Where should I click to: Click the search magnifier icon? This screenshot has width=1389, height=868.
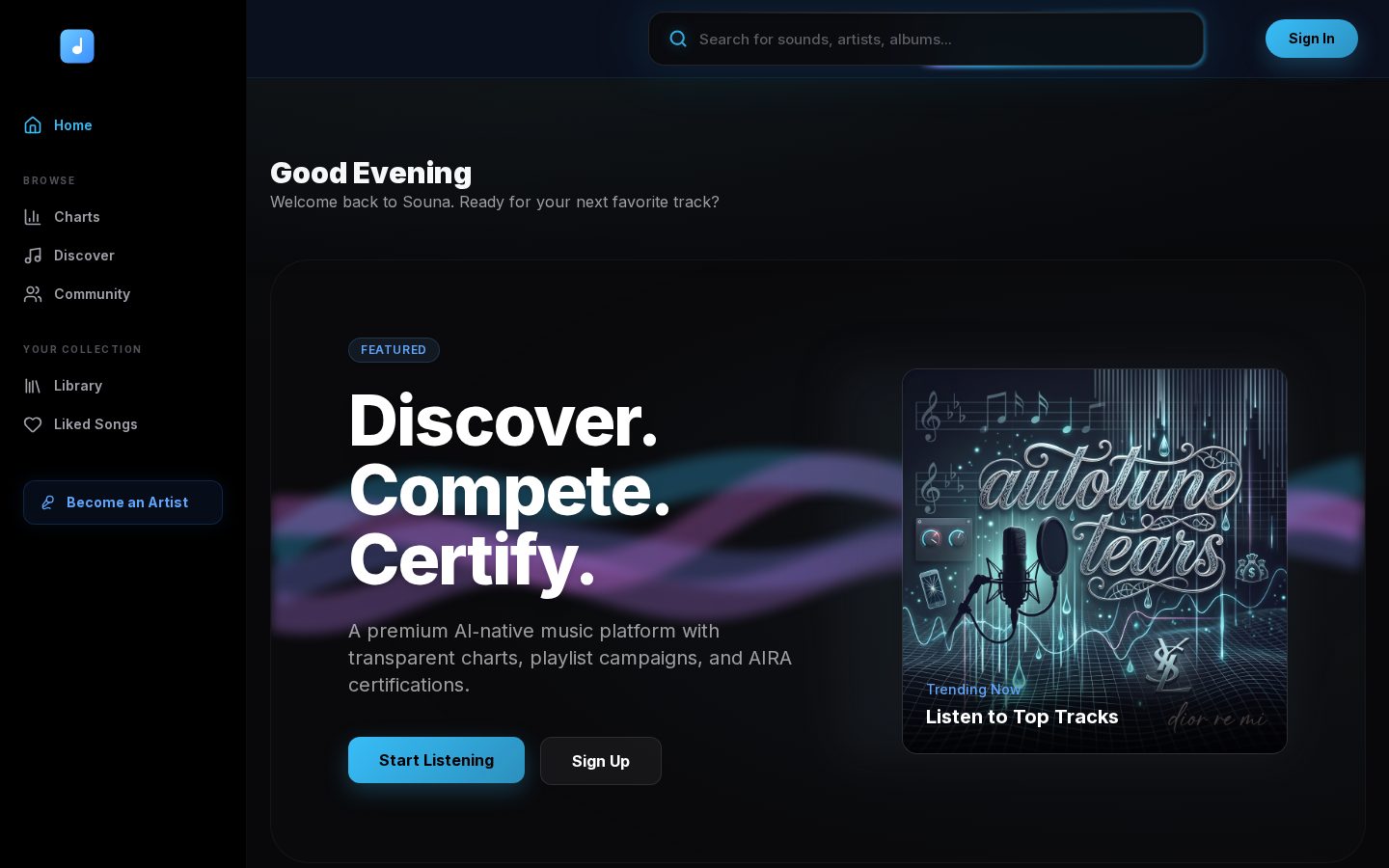pos(678,39)
